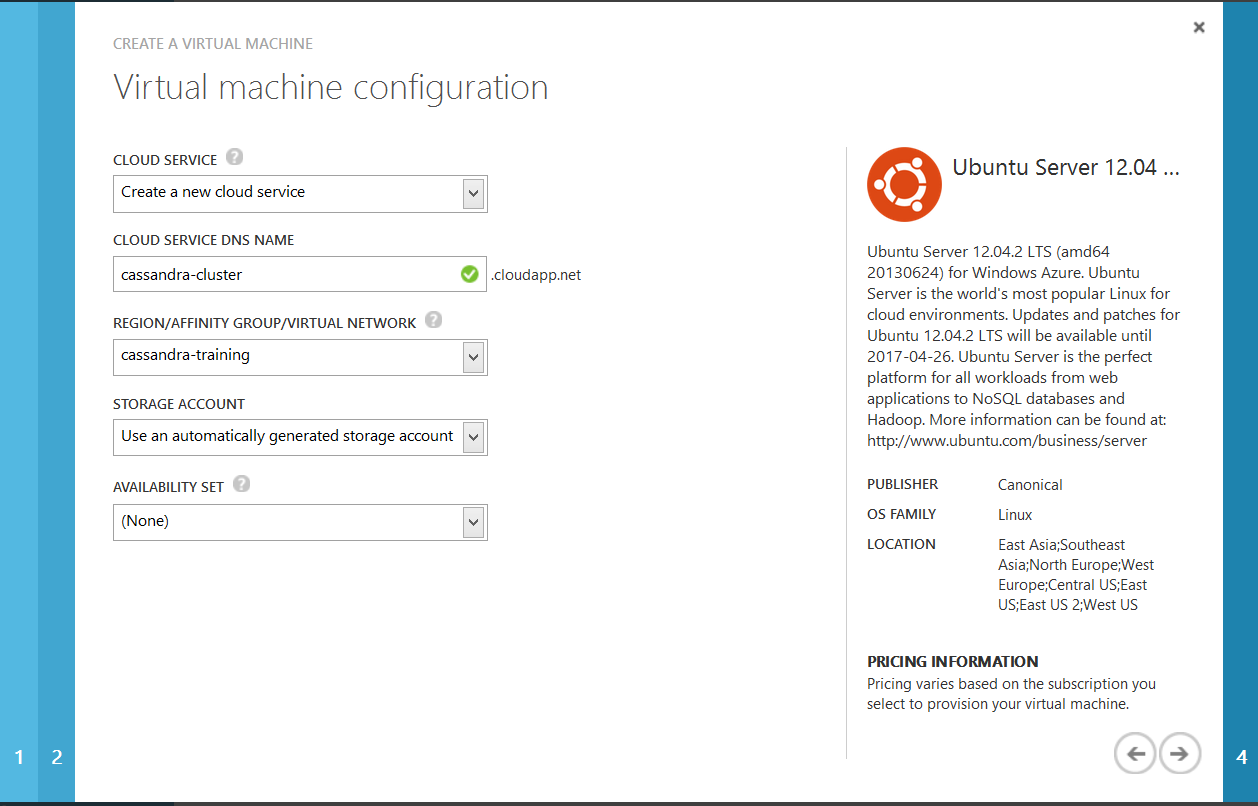Click the CLOUD SERVICE DNS NAME label
Screen dimensions: 1258x806
click(x=204, y=240)
